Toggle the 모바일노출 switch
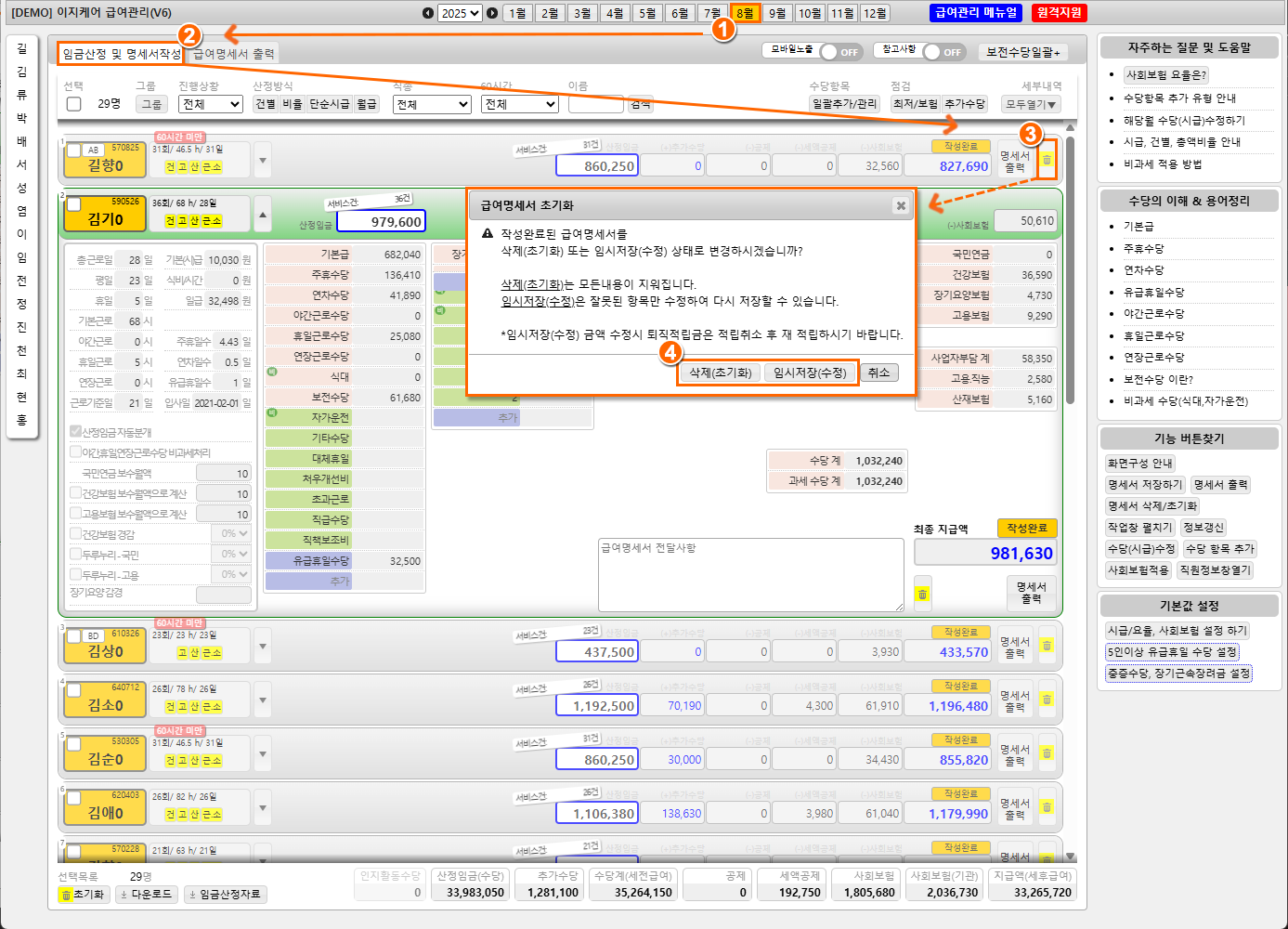Image resolution: width=1288 pixels, height=929 pixels. (x=840, y=52)
